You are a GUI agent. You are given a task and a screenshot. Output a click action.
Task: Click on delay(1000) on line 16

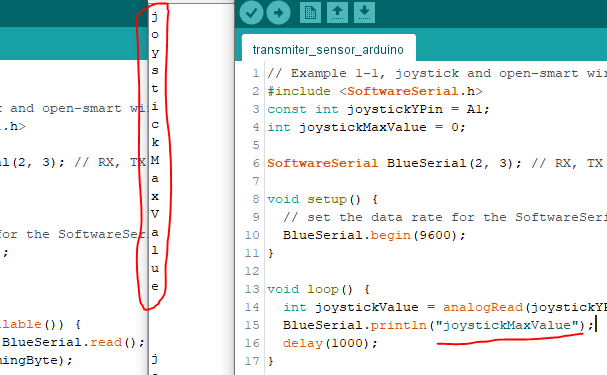pos(330,343)
